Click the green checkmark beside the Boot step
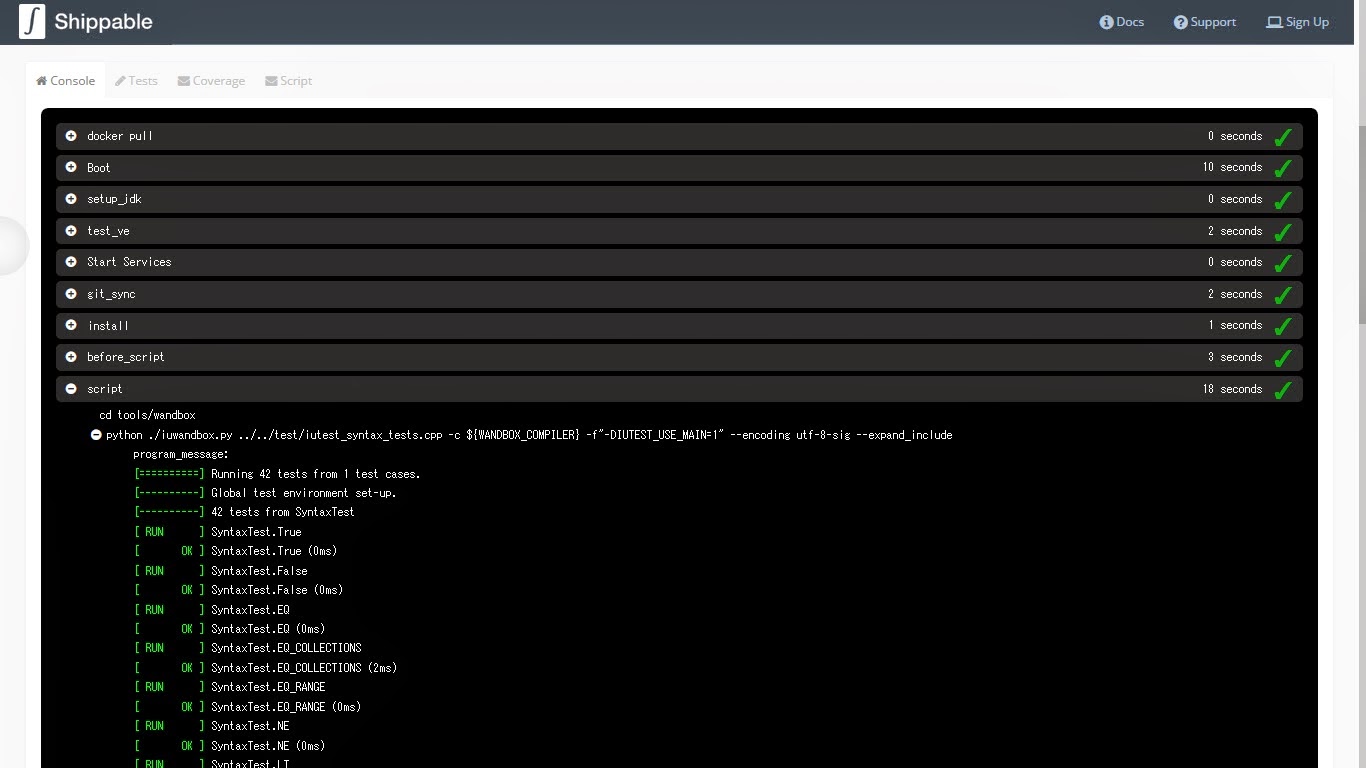Viewport: 1366px width, 768px height. click(1283, 167)
